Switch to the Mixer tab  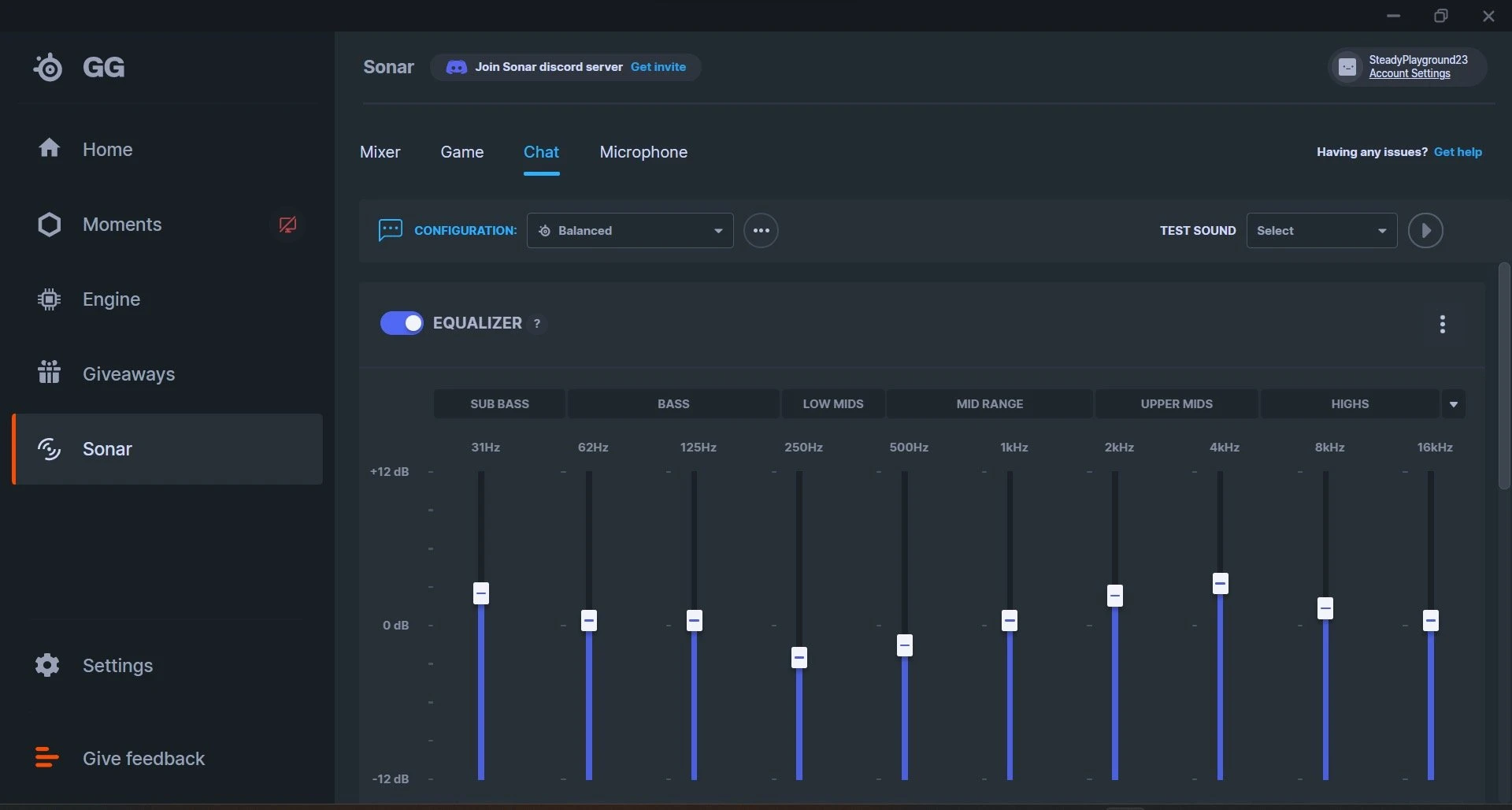(x=380, y=152)
